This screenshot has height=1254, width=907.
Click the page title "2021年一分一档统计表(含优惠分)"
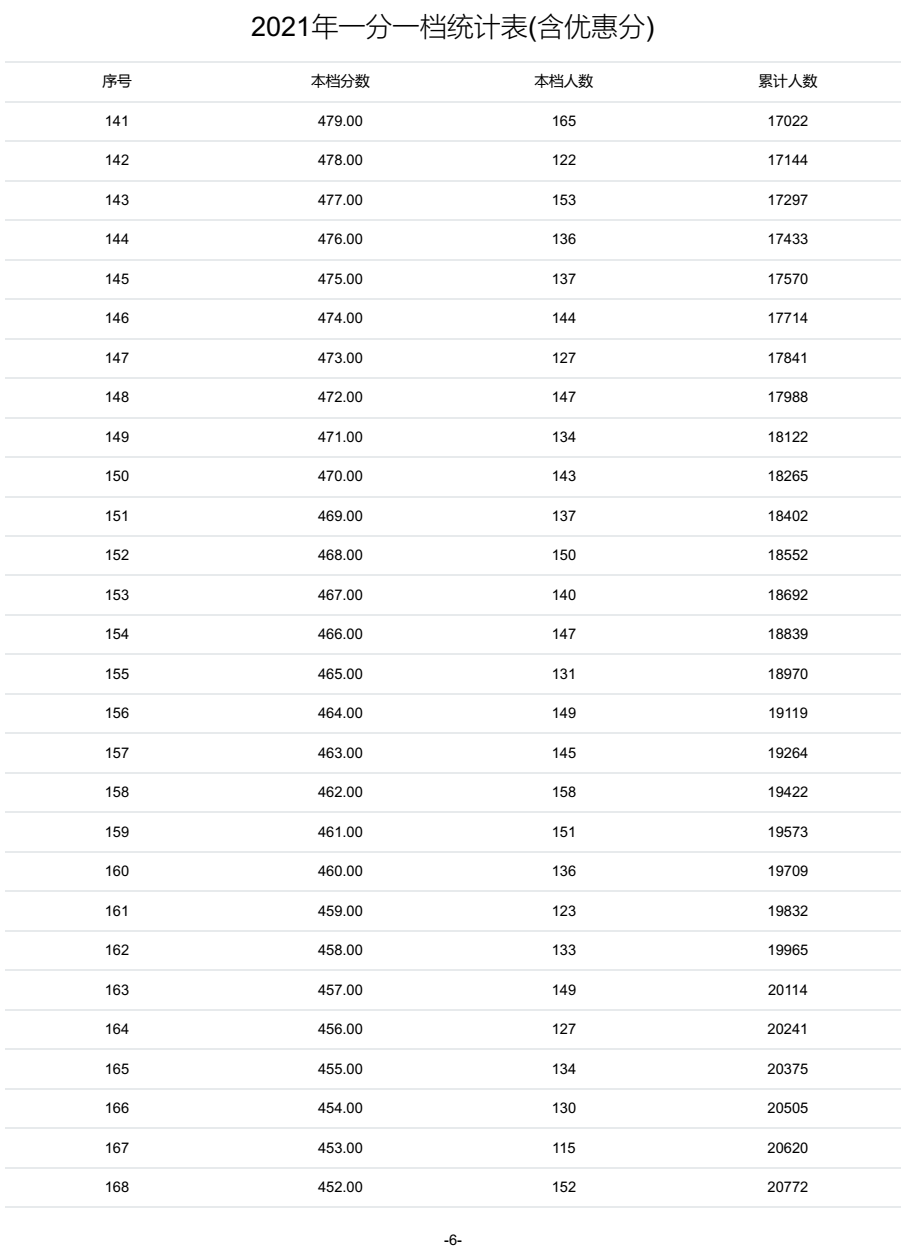click(452, 30)
